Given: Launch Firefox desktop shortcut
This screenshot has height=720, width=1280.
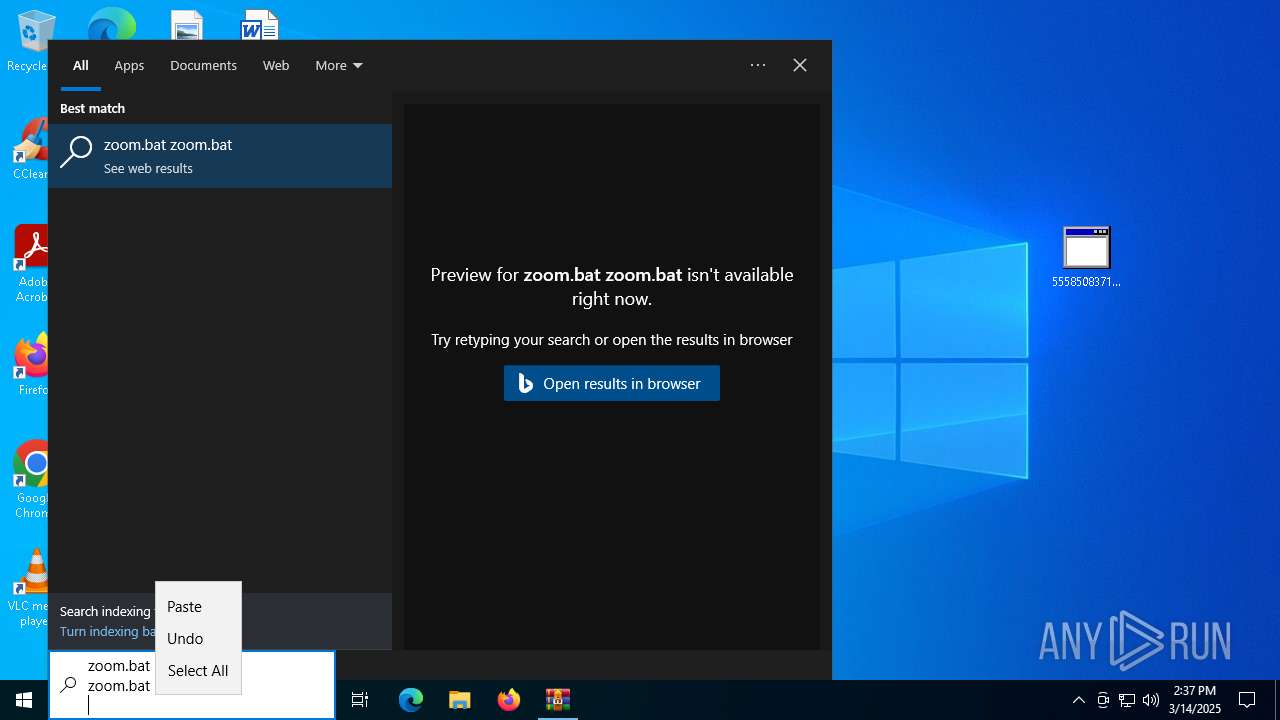Looking at the screenshot, I should click(32, 364).
